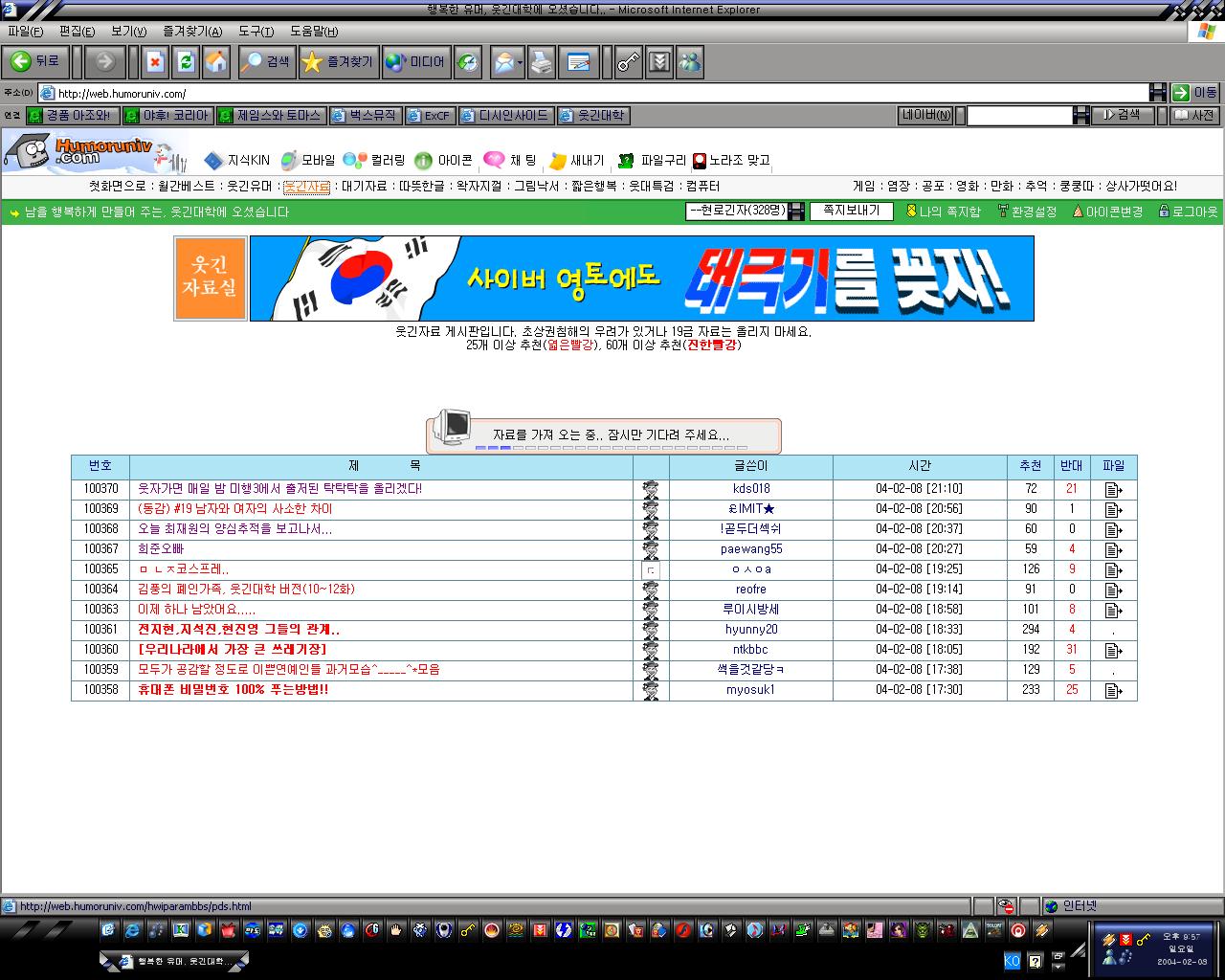
Task: Open the History toolbar icon
Action: [x=467, y=62]
